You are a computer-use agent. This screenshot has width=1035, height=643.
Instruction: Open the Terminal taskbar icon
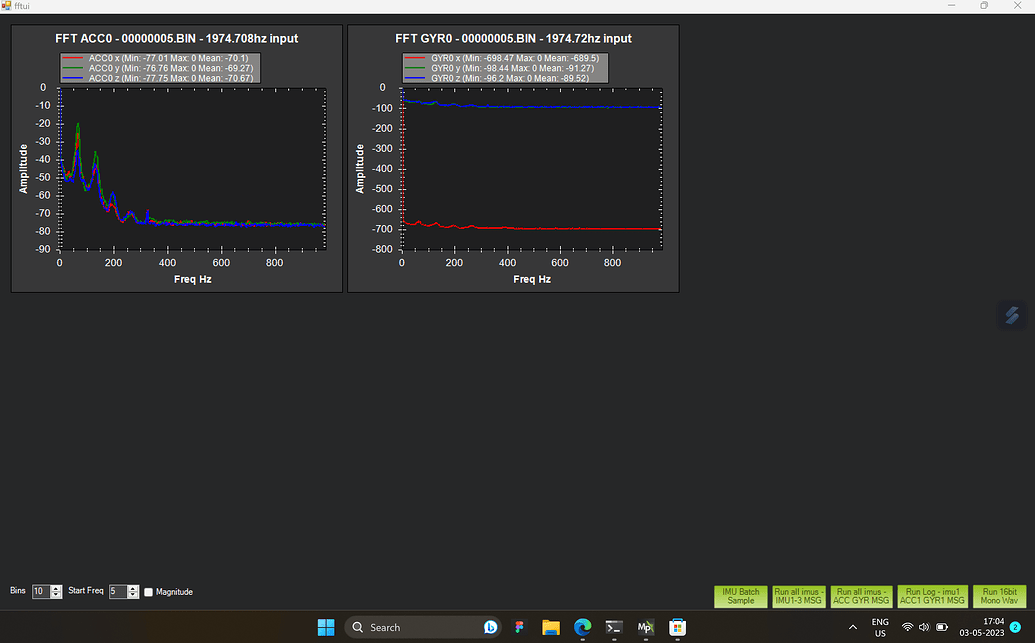tap(614, 627)
